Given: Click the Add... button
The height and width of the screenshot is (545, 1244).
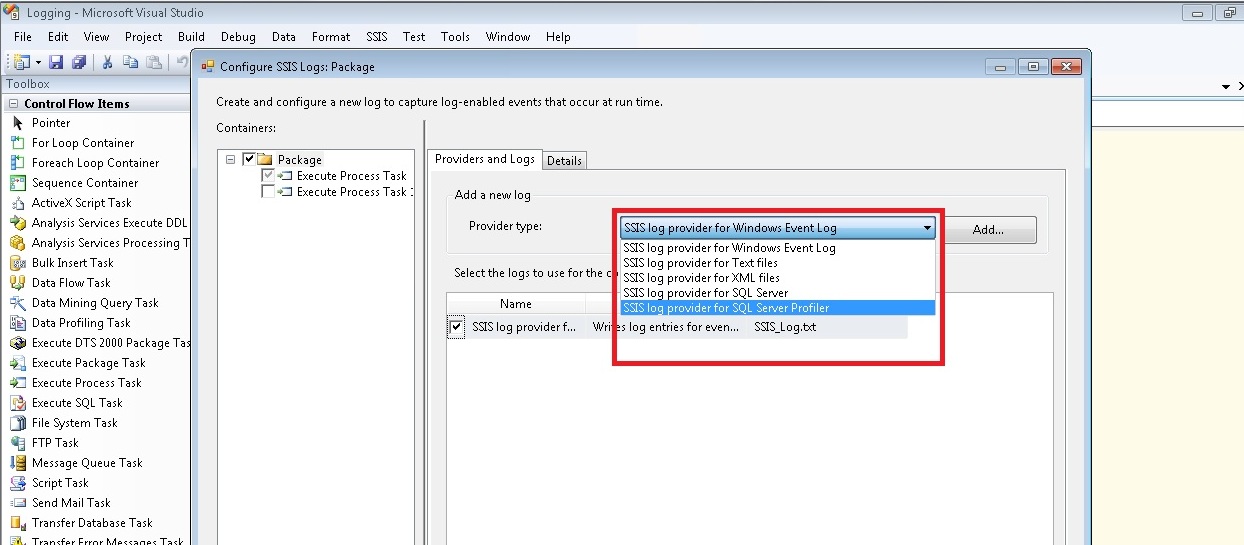Looking at the screenshot, I should coord(988,230).
